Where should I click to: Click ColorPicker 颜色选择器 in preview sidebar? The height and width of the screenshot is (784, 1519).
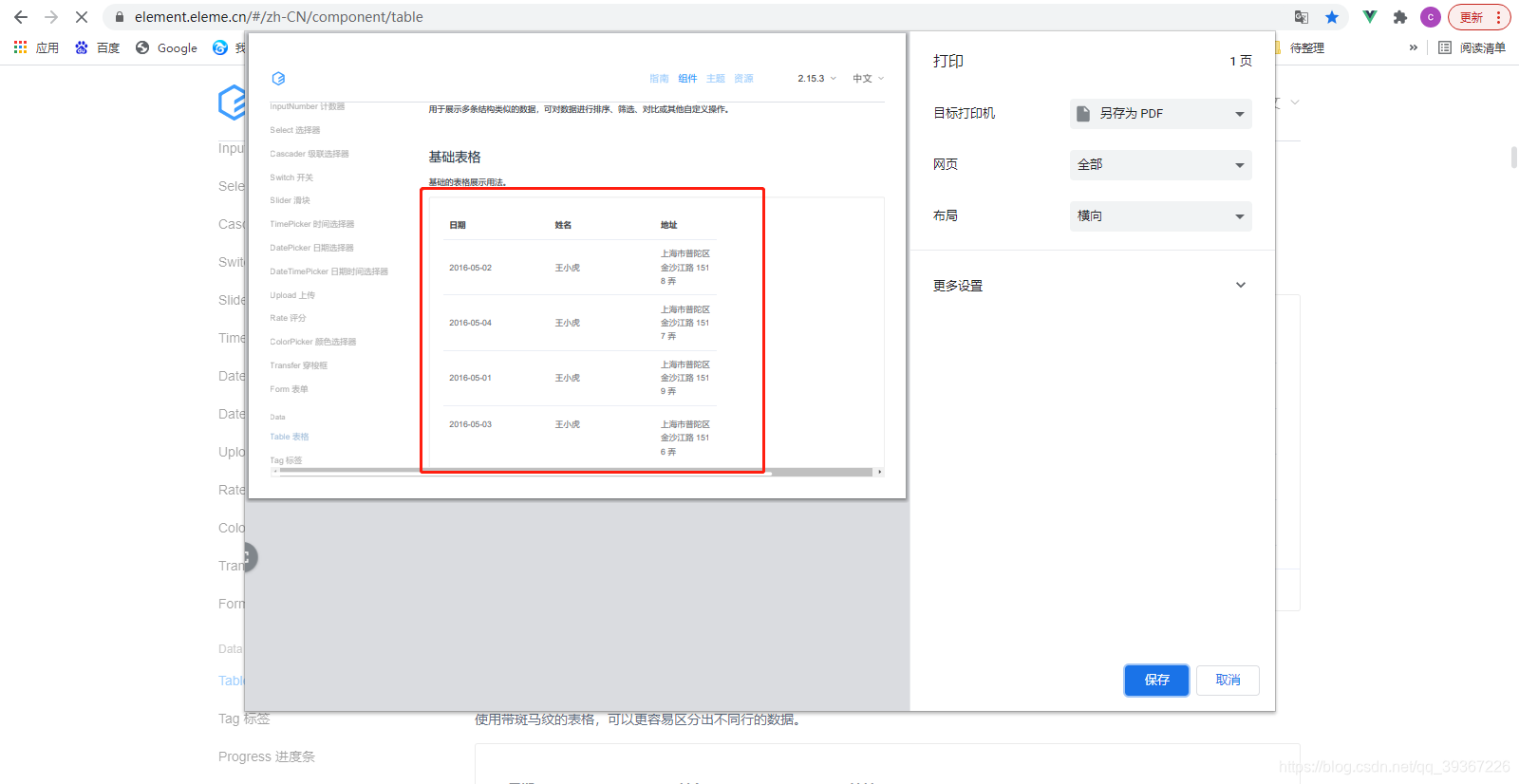312,342
